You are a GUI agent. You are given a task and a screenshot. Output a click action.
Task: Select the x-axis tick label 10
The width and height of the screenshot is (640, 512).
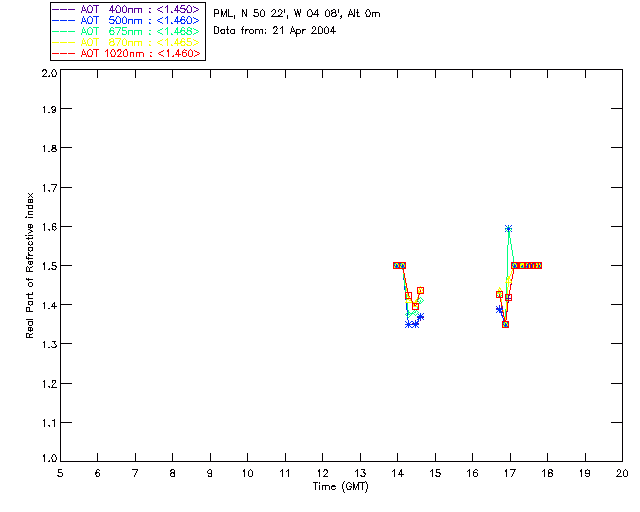[x=248, y=474]
